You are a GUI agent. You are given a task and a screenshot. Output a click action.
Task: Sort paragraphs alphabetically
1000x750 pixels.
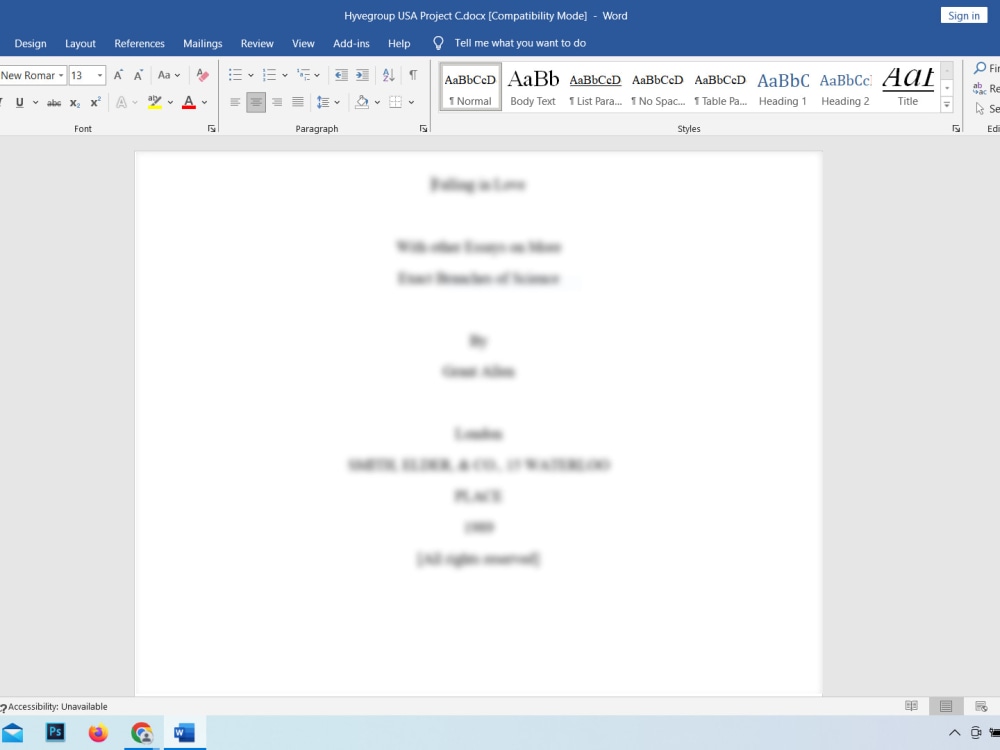click(x=388, y=75)
